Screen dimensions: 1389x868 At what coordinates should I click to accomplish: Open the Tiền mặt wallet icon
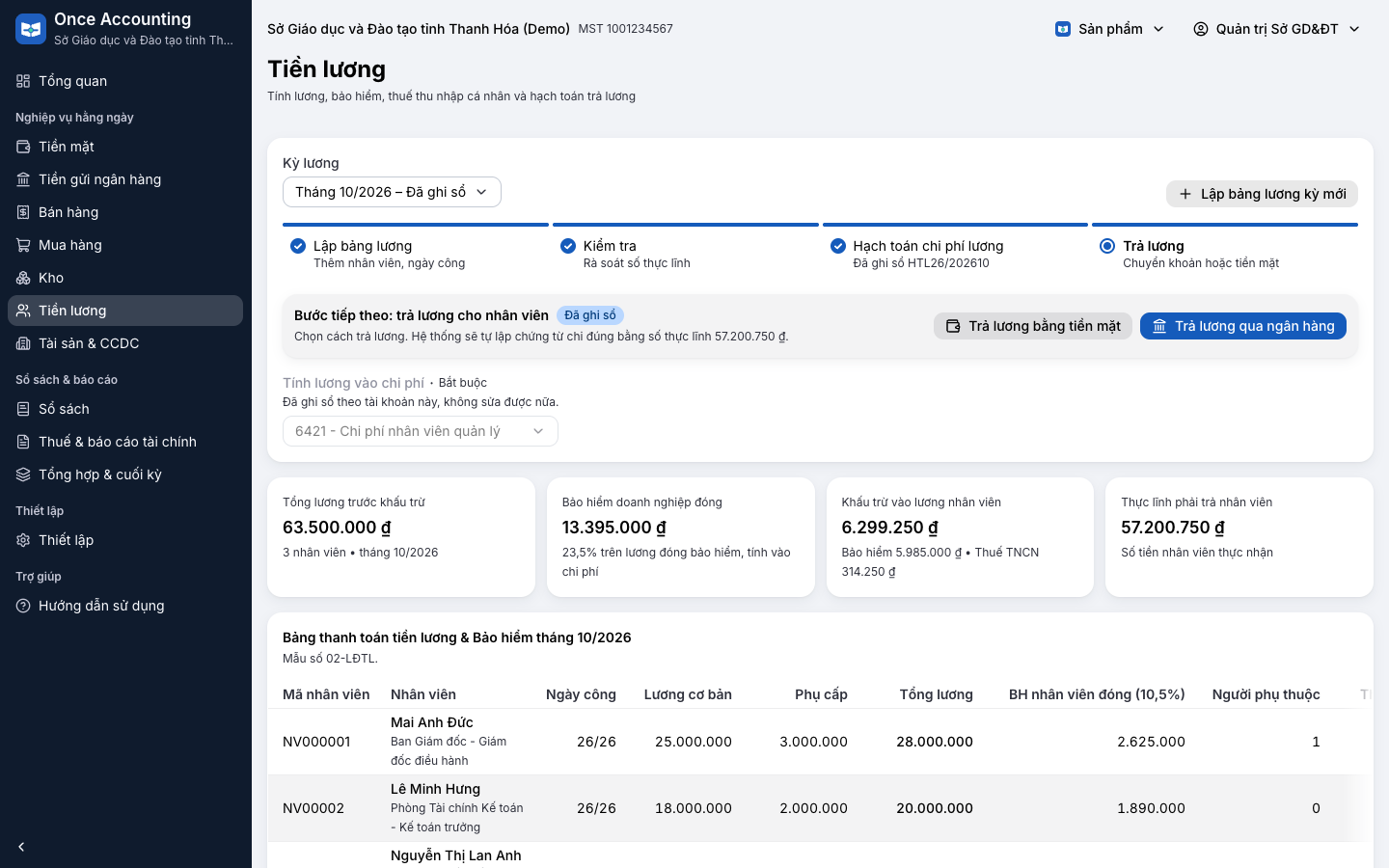[23, 147]
